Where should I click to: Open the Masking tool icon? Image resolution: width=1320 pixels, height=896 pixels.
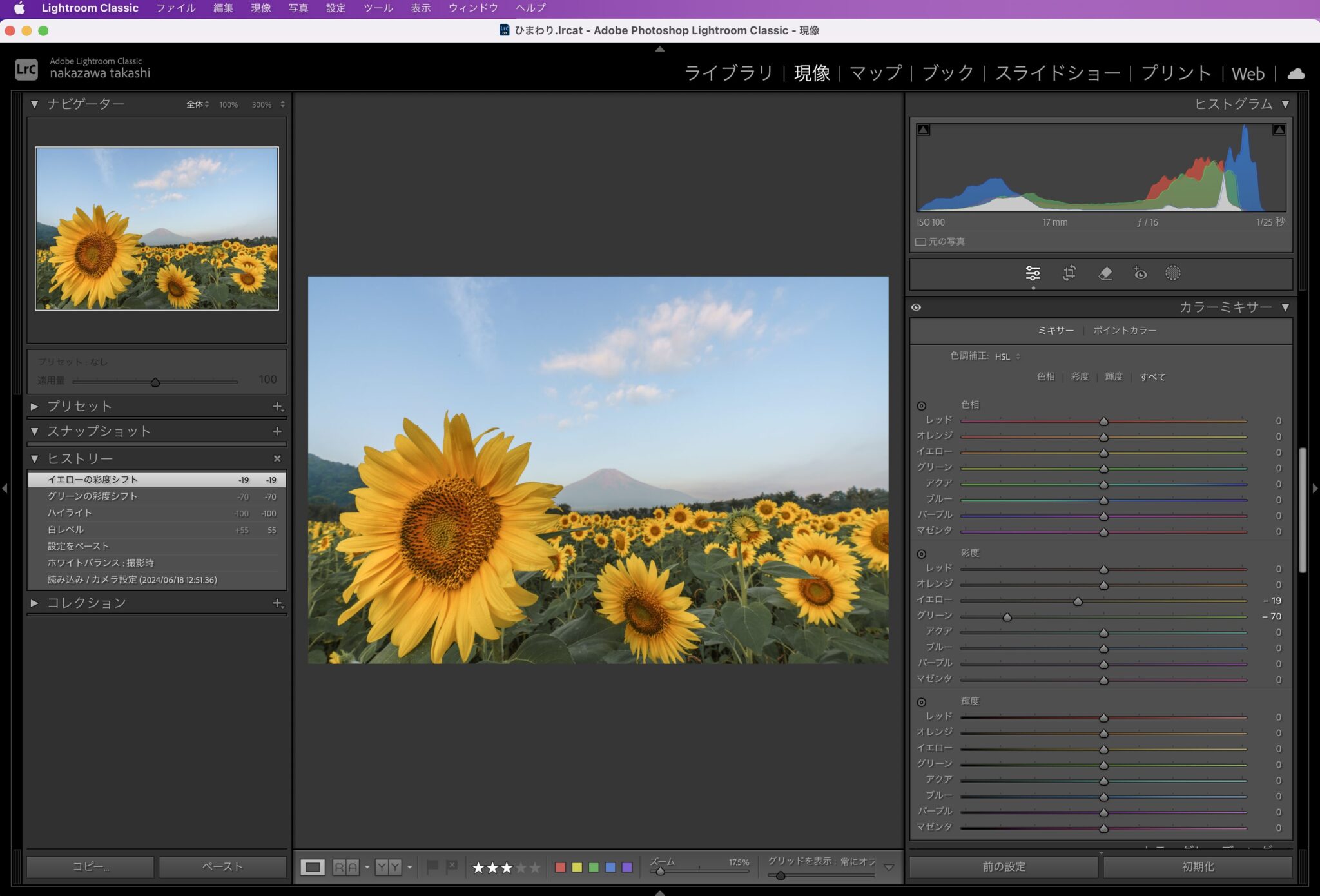tap(1173, 273)
